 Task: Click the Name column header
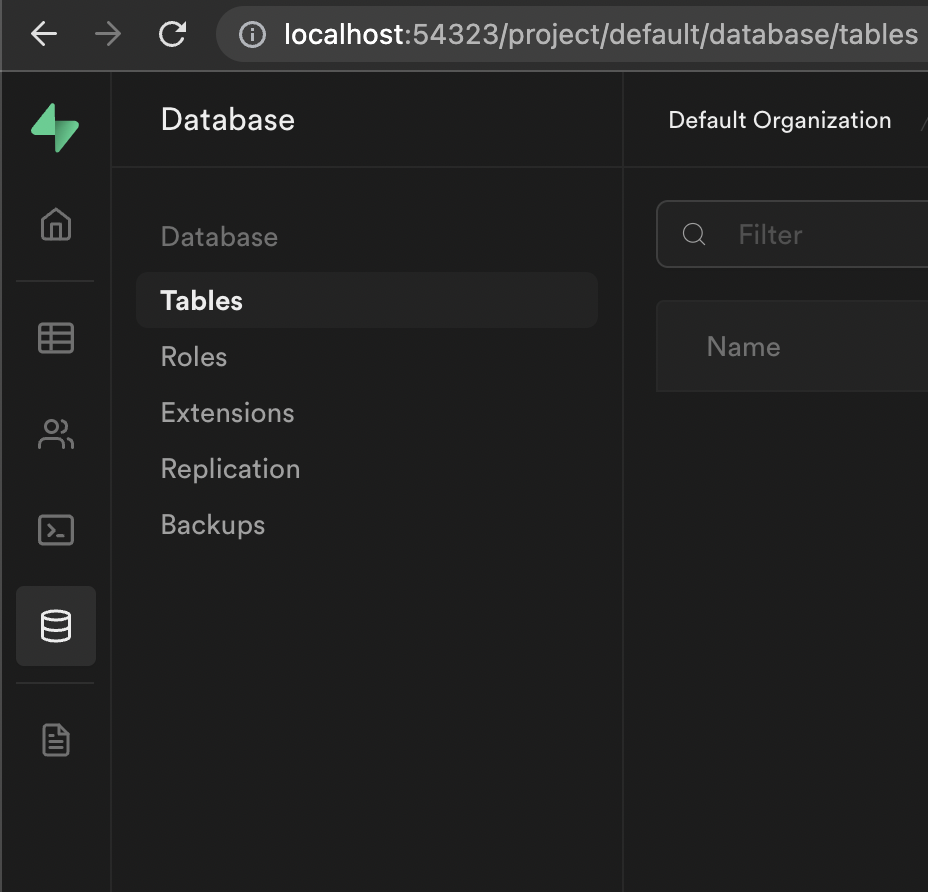point(743,346)
